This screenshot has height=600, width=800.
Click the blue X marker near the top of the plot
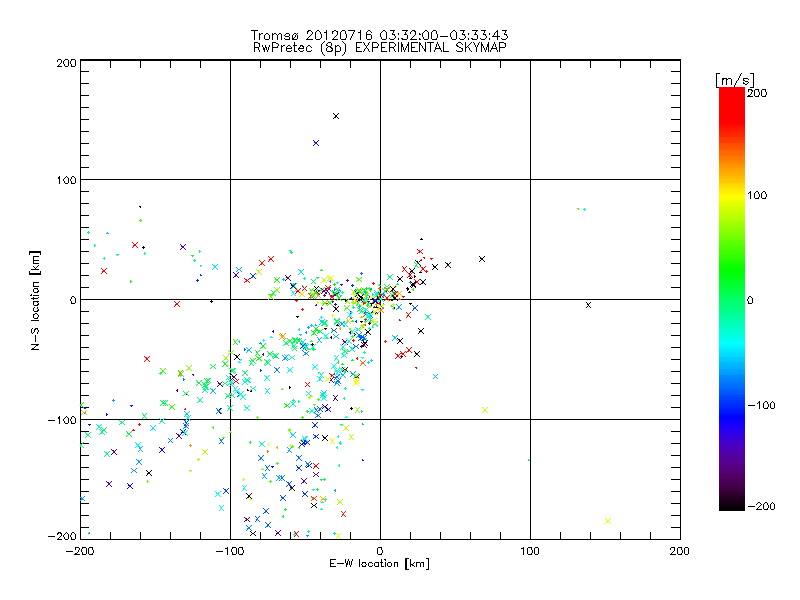tap(316, 143)
